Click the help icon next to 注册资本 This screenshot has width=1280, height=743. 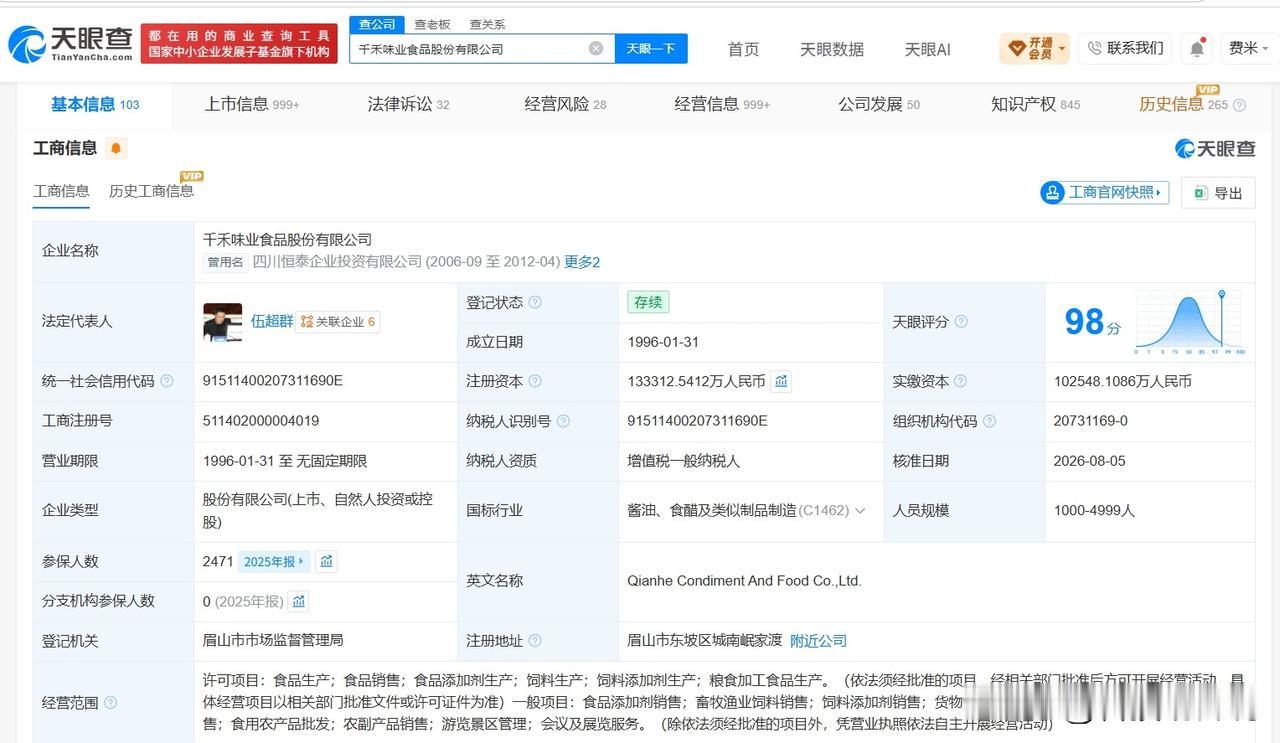click(535, 381)
